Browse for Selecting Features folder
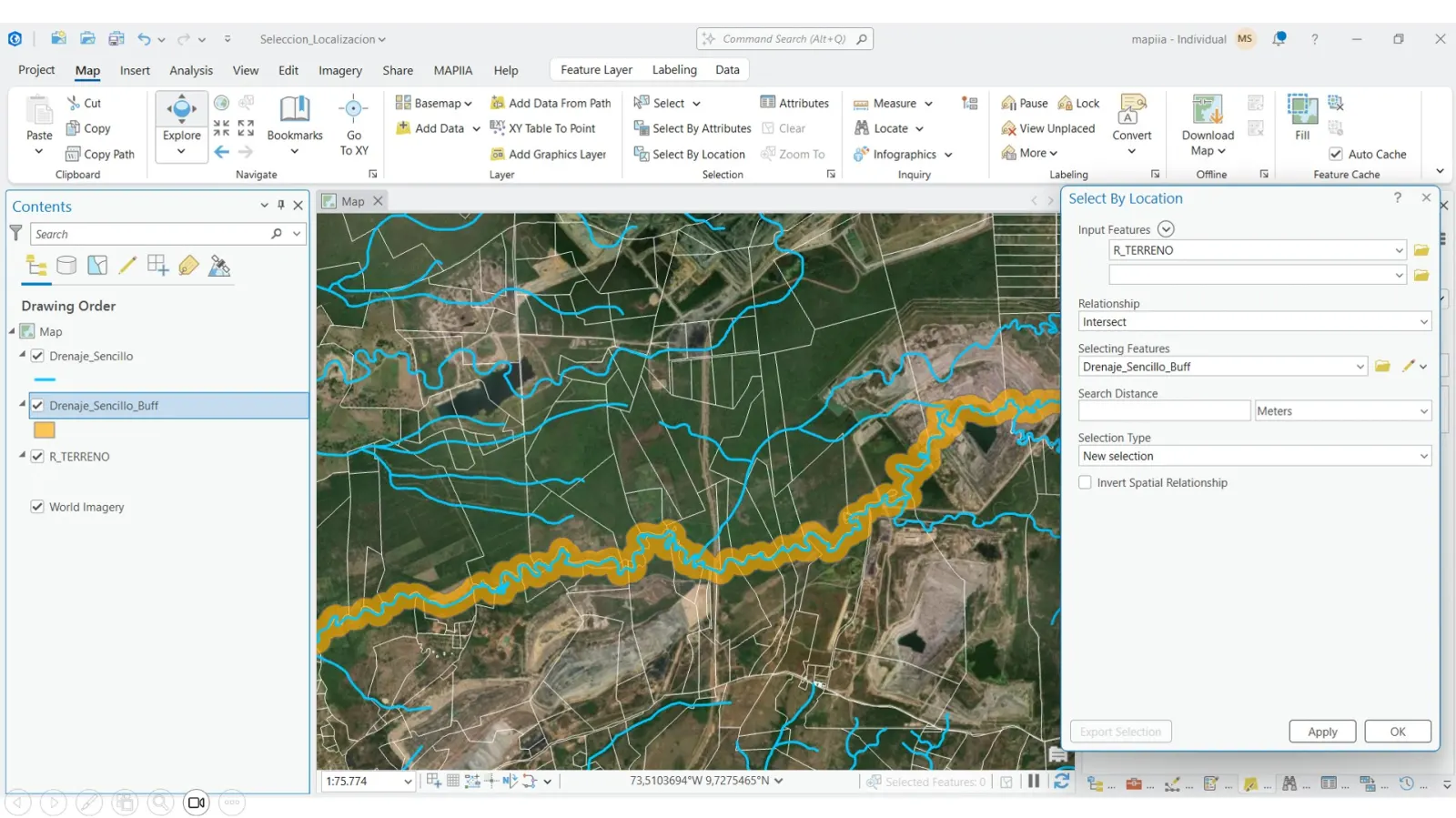 1382,366
